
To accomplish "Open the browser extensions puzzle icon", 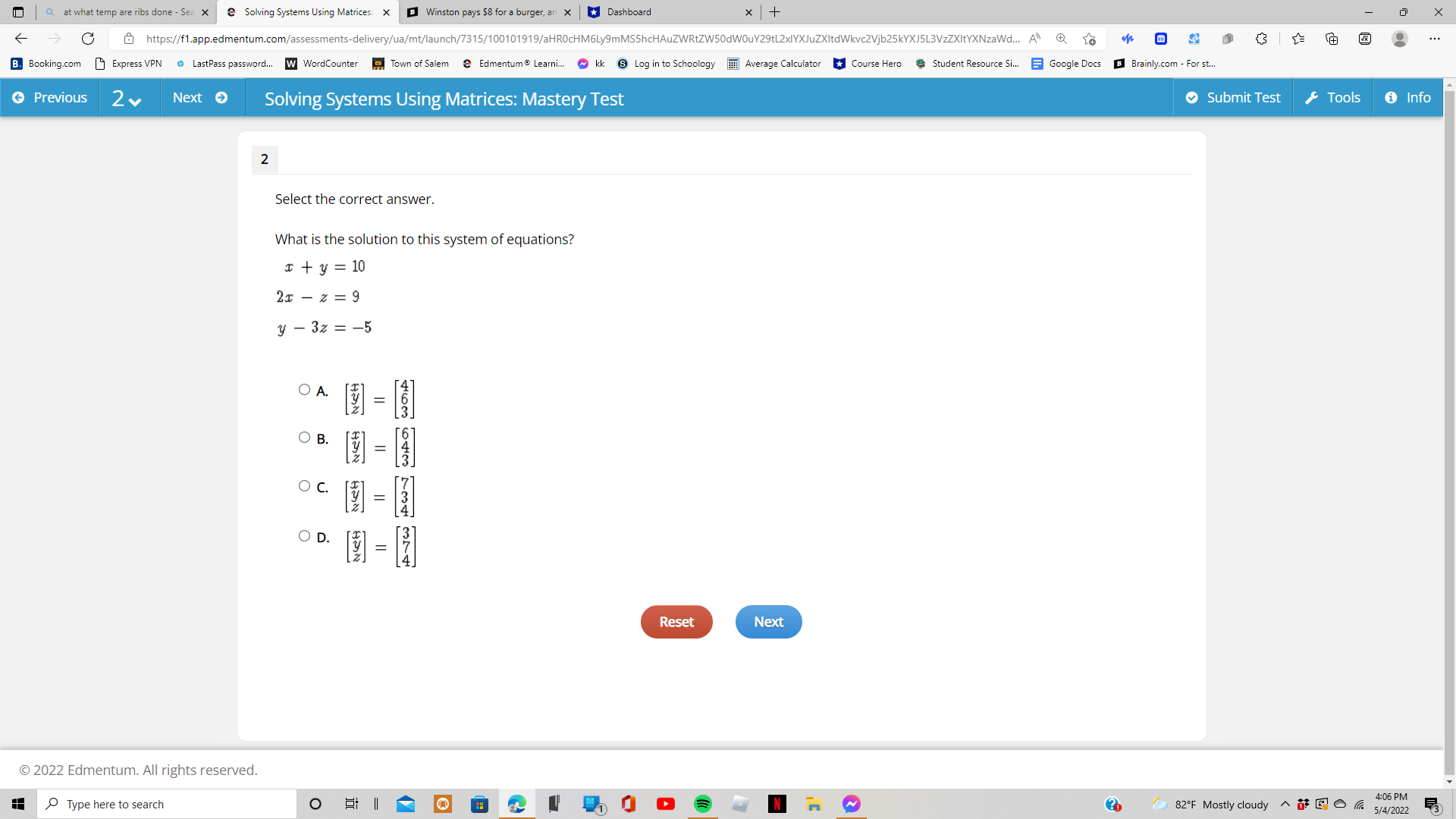I will [1261, 39].
